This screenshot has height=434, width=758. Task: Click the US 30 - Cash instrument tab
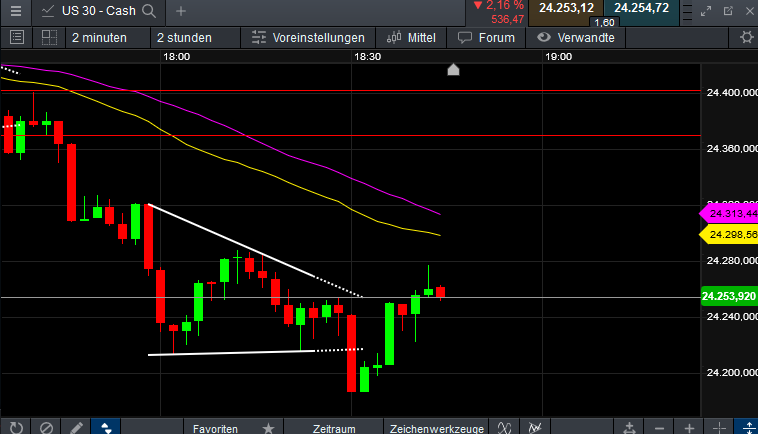coord(99,11)
